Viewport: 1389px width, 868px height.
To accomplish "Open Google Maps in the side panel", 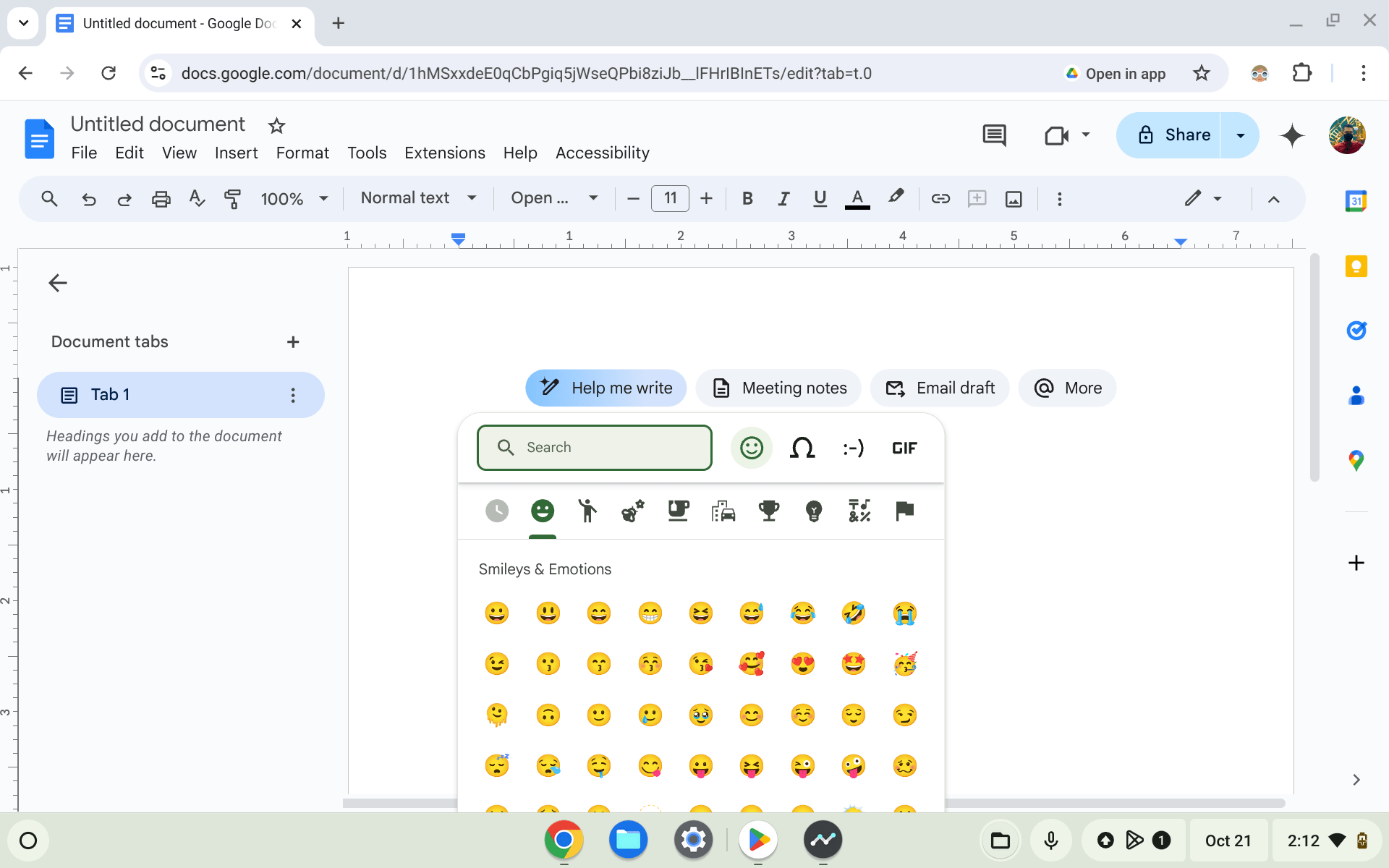I will tap(1357, 460).
